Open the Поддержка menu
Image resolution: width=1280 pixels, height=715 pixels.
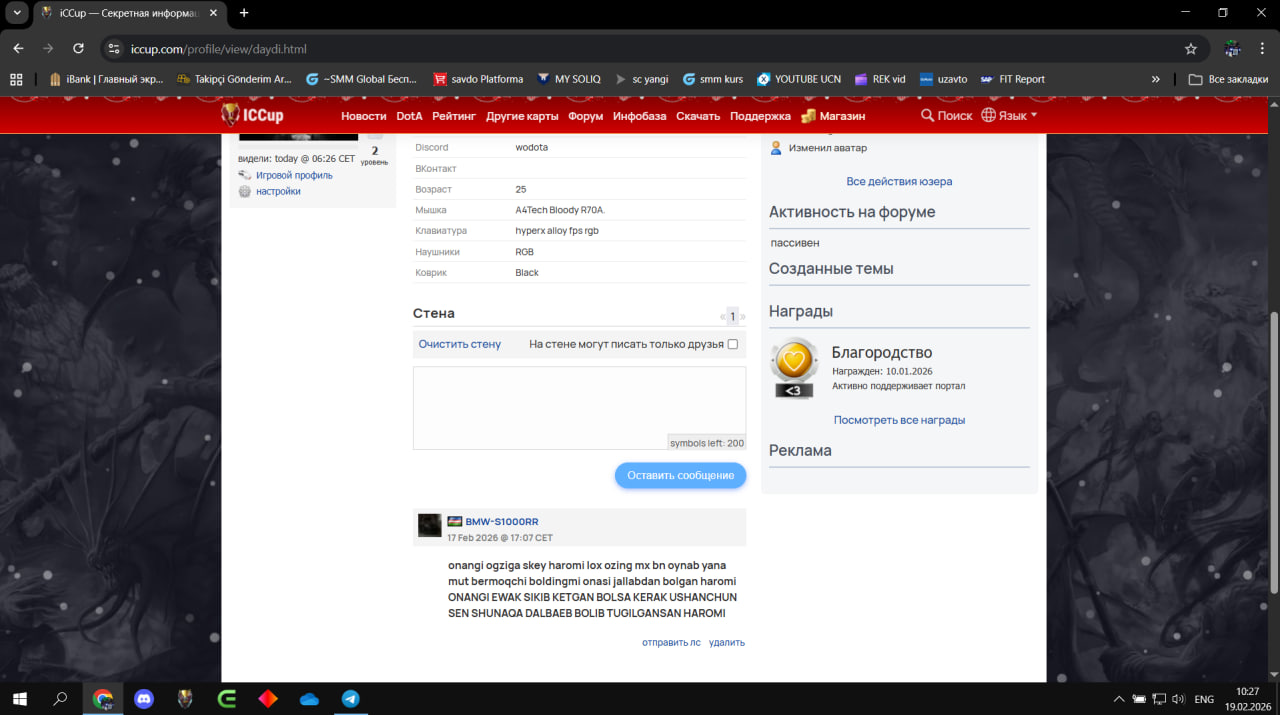pyautogui.click(x=760, y=116)
